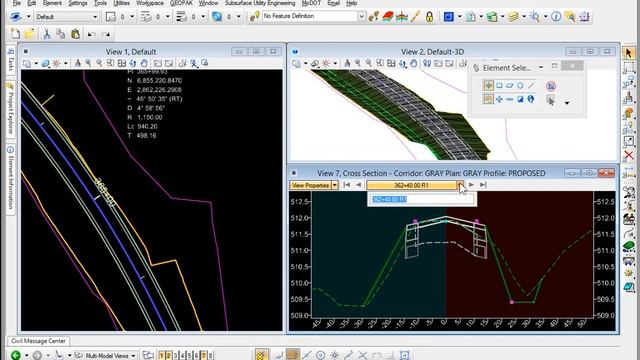Toggle view 3 button in view group
This screenshot has width=640, height=360.
click(x=176, y=356)
